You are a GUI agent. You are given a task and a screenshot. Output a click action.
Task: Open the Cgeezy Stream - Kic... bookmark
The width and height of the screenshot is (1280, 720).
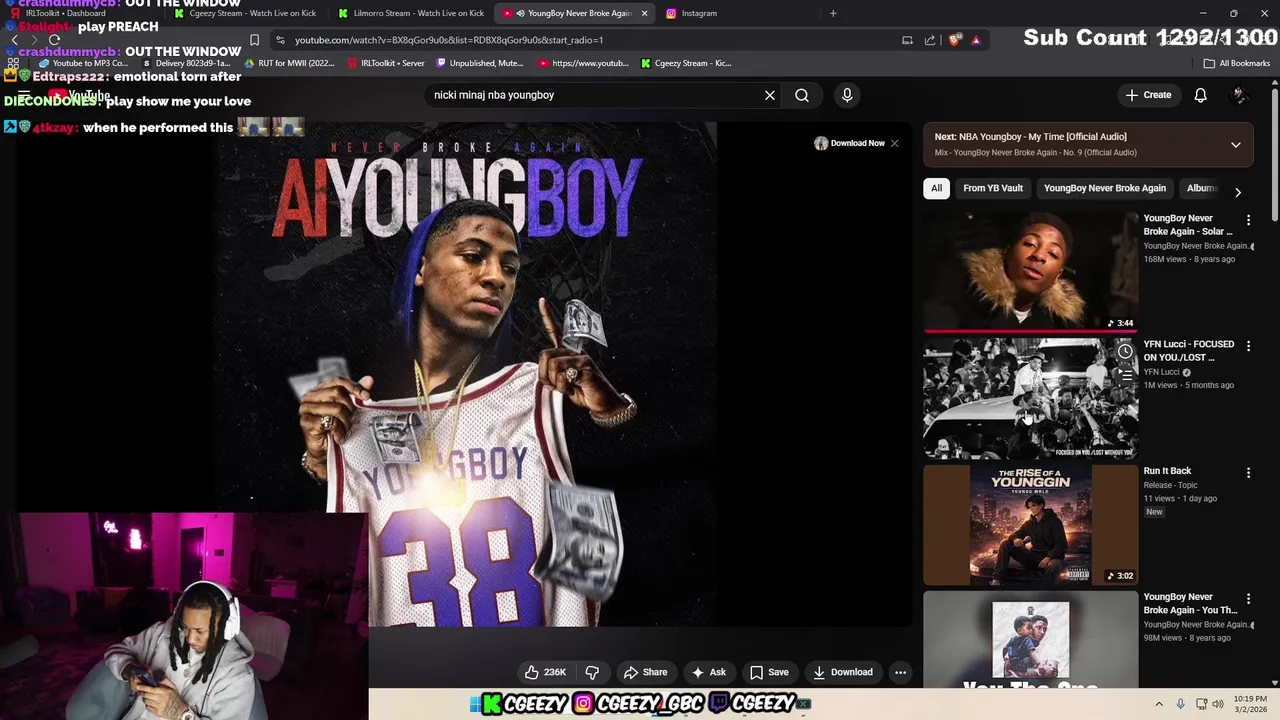[x=686, y=63]
